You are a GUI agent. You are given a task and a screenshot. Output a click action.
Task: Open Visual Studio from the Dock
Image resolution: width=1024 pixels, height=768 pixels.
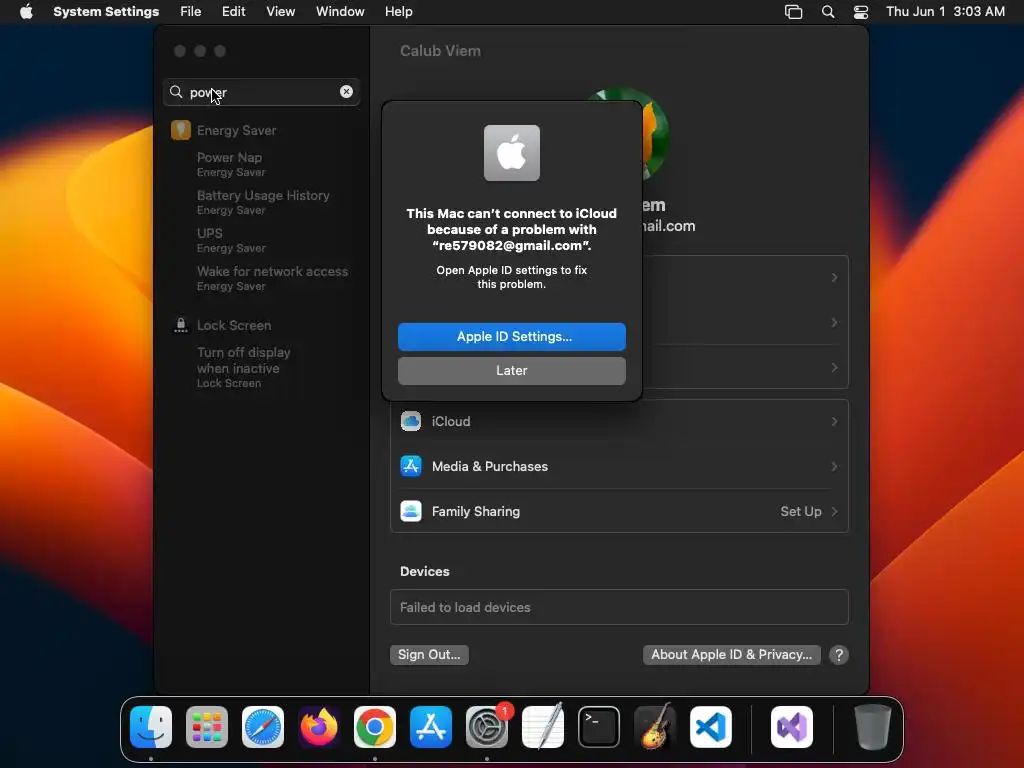click(792, 727)
